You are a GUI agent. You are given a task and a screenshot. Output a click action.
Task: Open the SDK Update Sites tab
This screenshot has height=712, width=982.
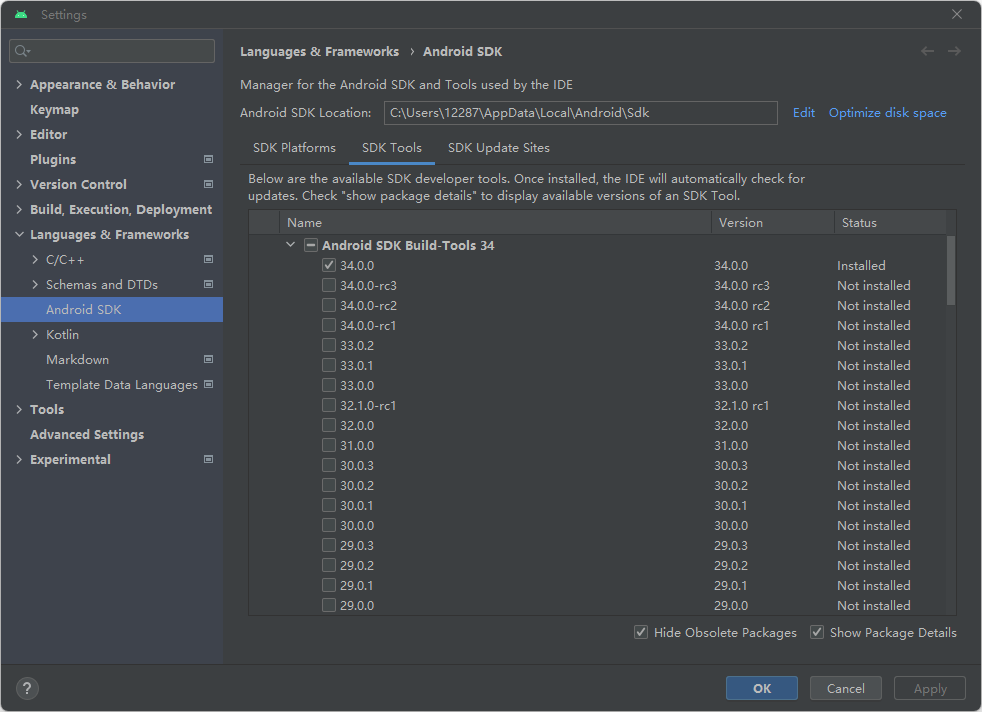(499, 148)
